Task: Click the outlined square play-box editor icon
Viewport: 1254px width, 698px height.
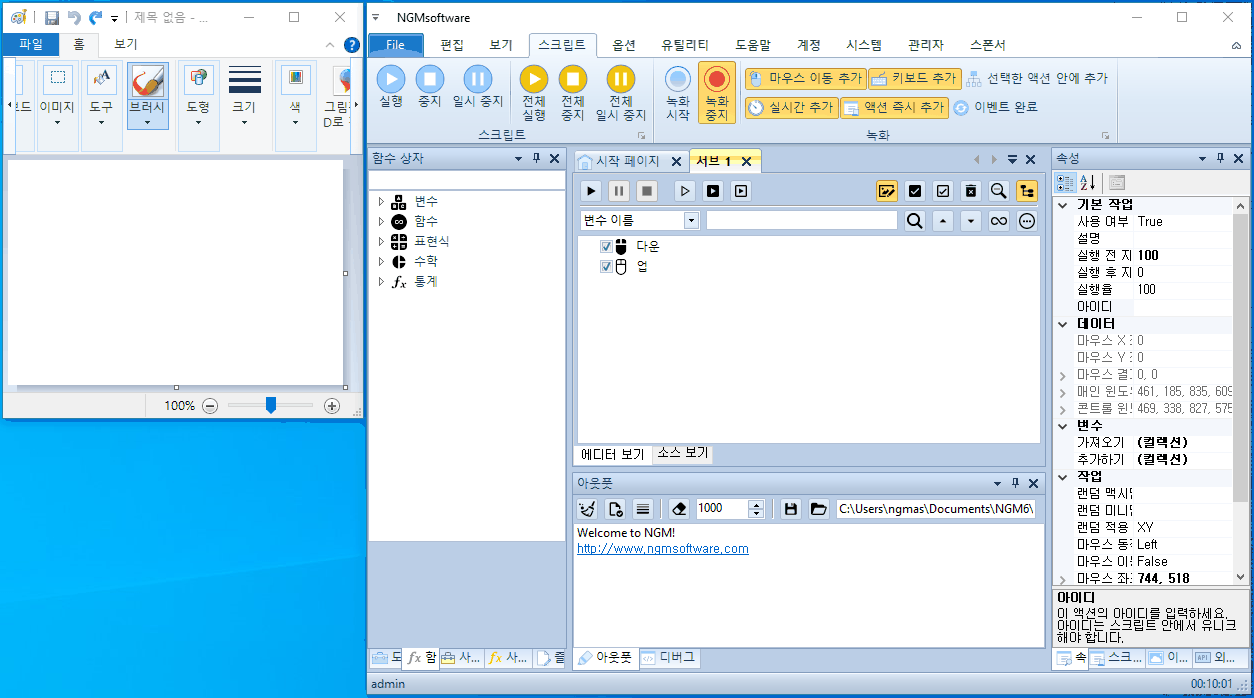Action: coord(741,191)
